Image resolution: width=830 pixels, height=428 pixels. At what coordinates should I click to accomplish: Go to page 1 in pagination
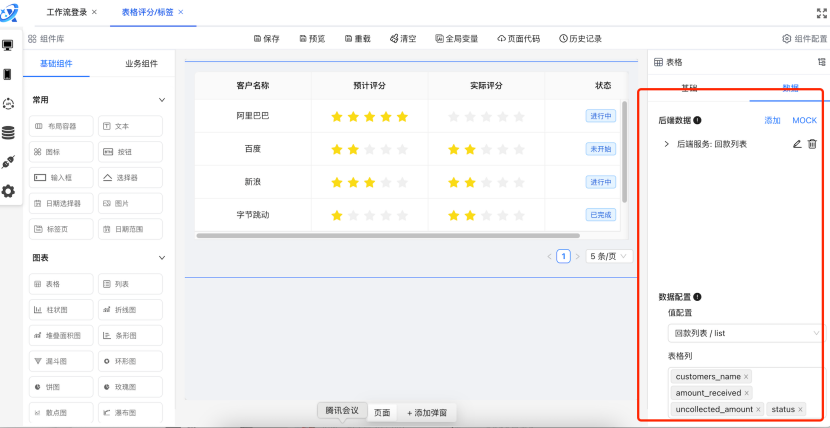click(563, 257)
